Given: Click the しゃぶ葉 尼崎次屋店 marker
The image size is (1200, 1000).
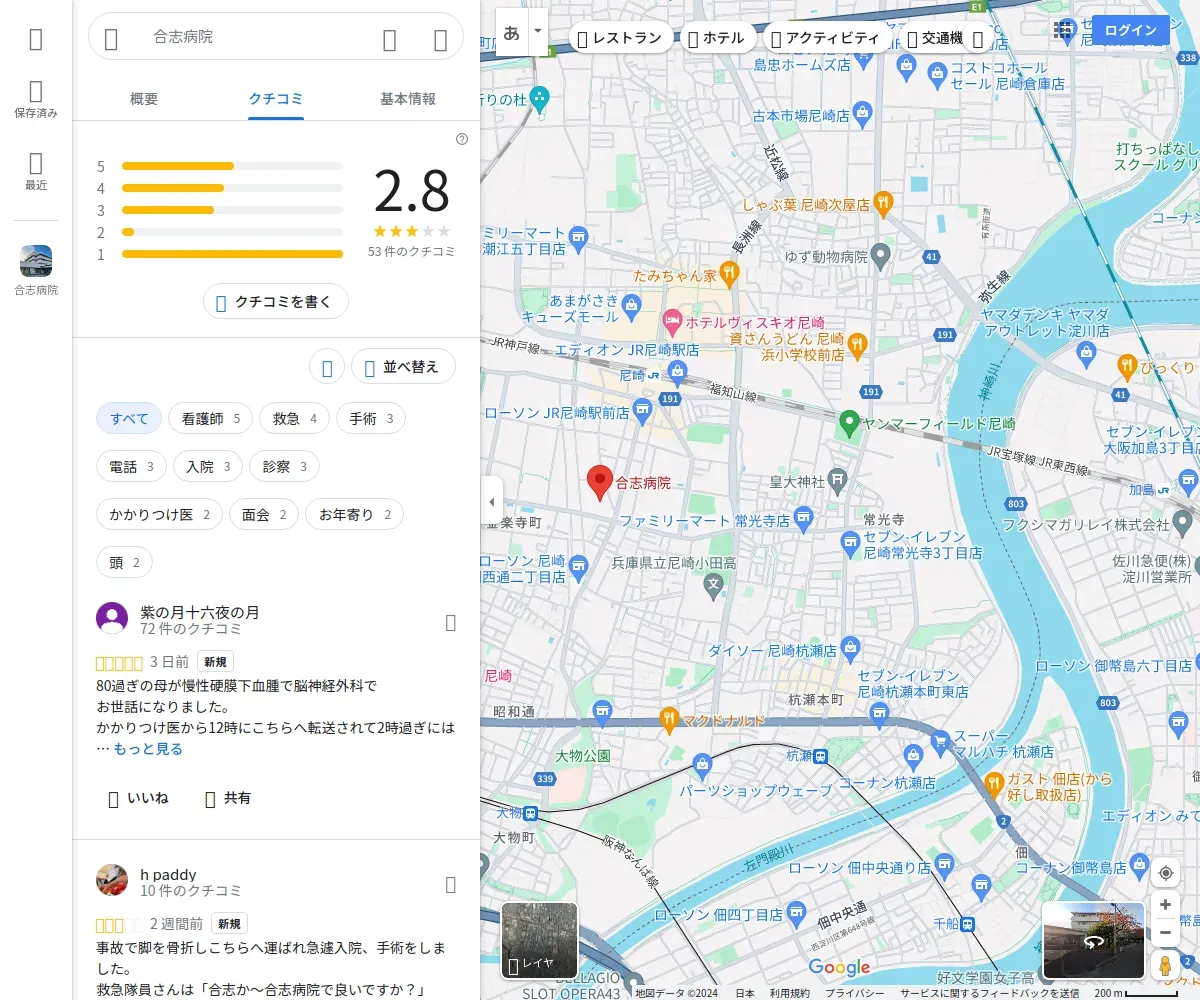Looking at the screenshot, I should [x=882, y=204].
